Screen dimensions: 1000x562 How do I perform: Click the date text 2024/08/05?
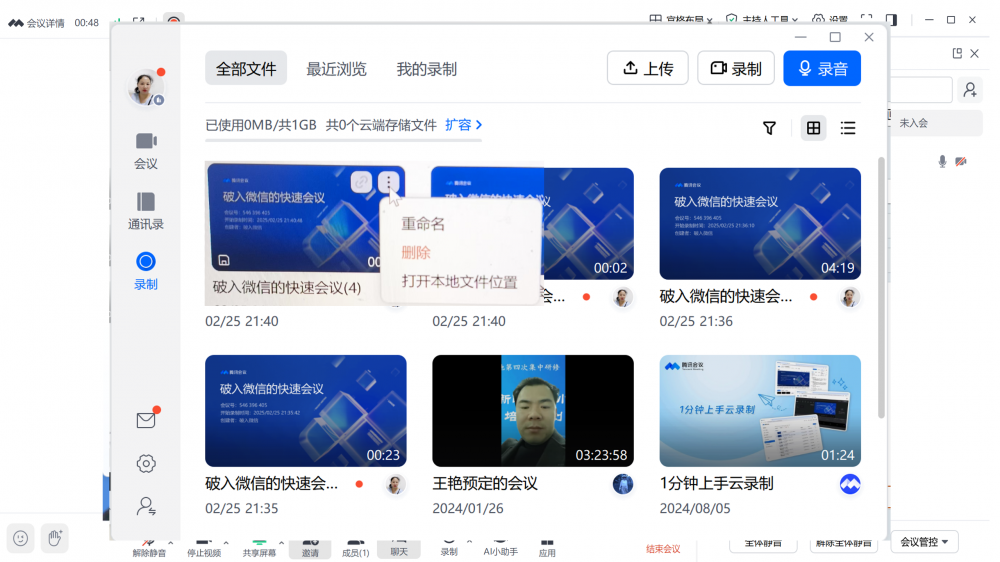tap(695, 508)
